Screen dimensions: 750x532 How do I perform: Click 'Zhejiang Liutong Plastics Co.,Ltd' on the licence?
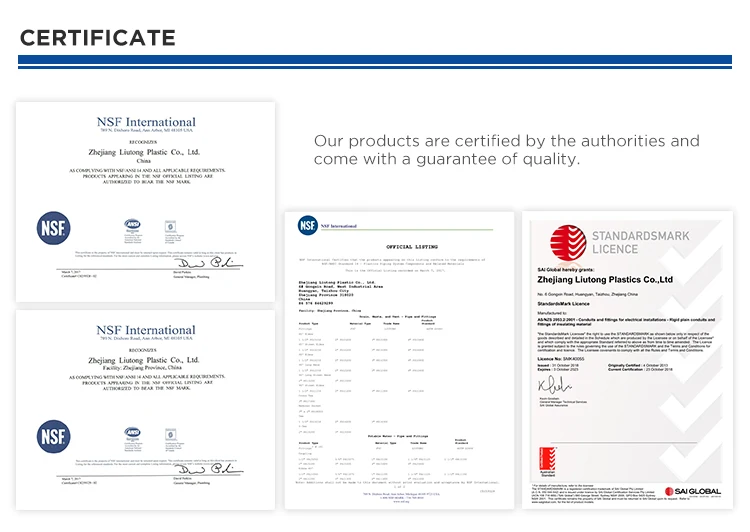click(x=605, y=280)
